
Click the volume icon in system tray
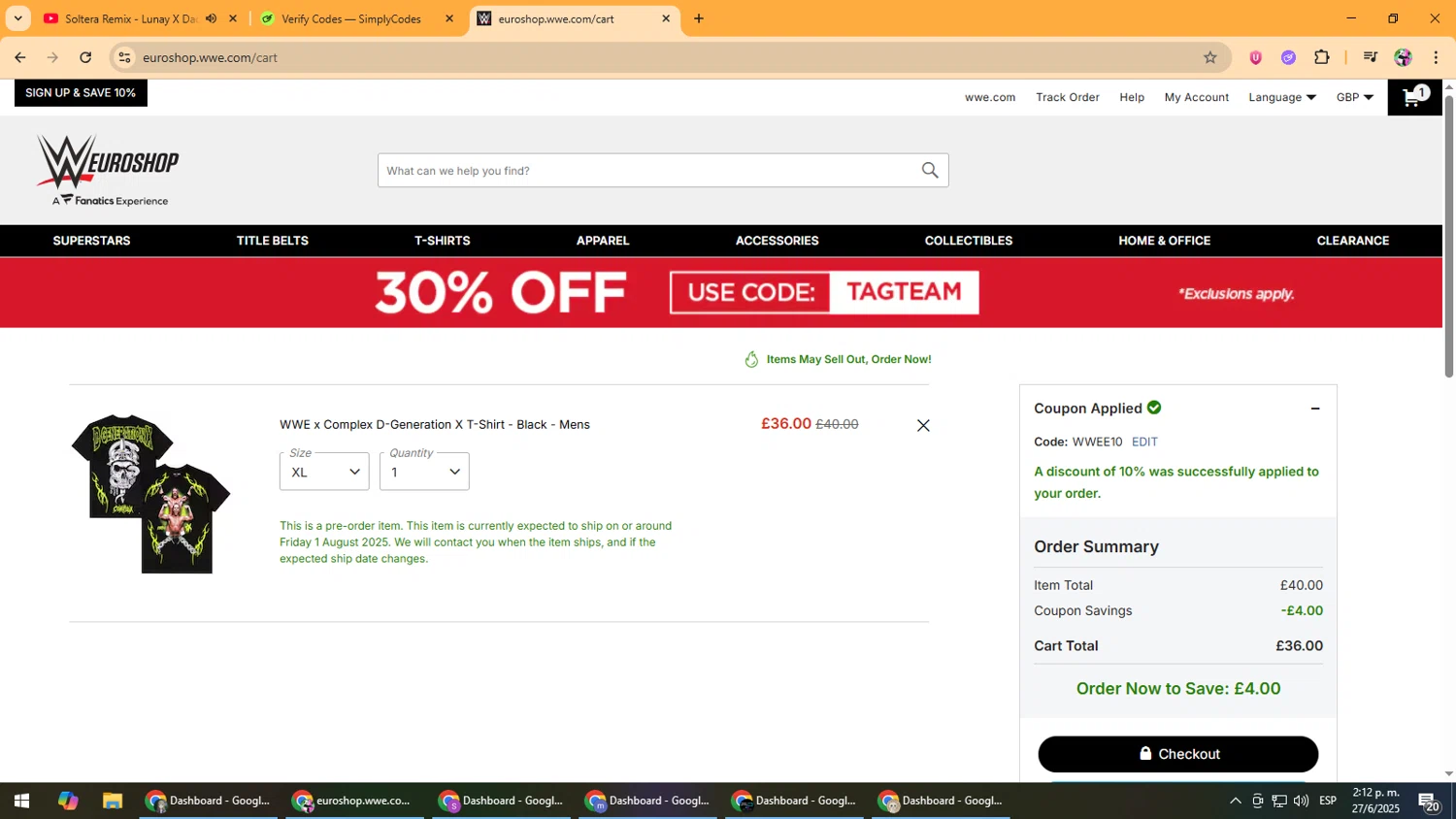tap(1301, 801)
